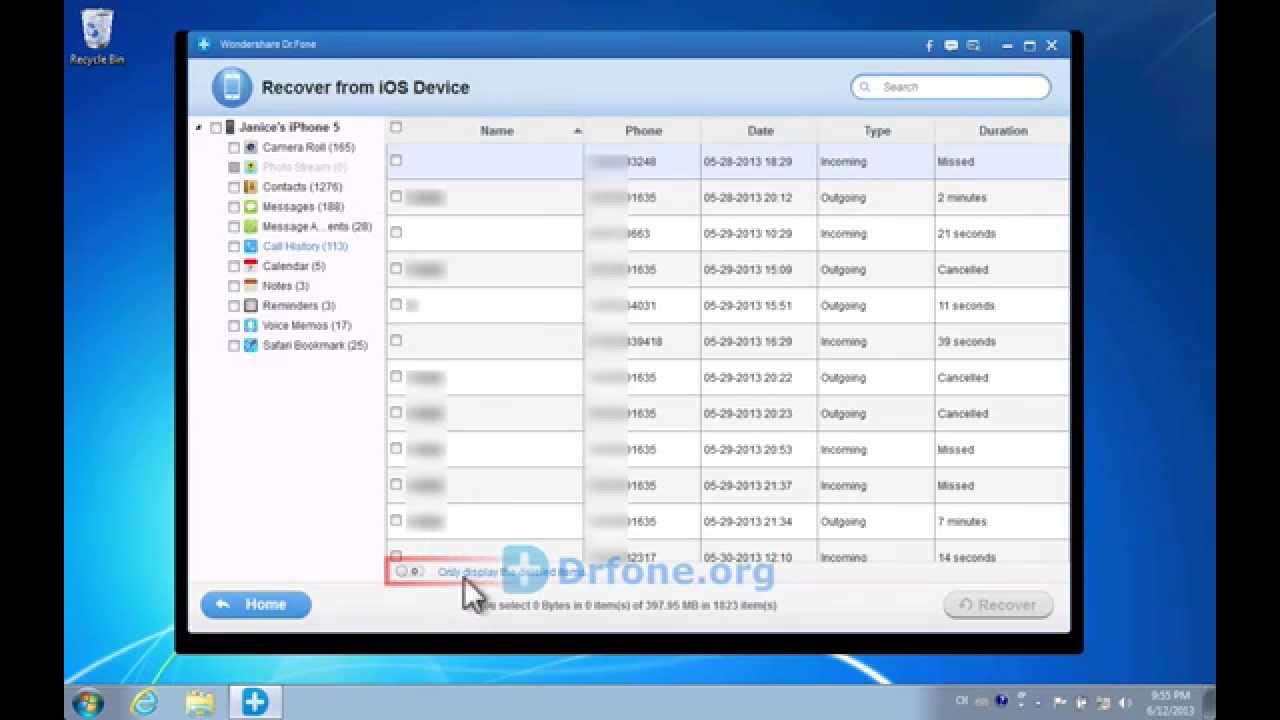
Task: Check the Janice's iPhone 5 device checkbox
Action: [x=216, y=128]
